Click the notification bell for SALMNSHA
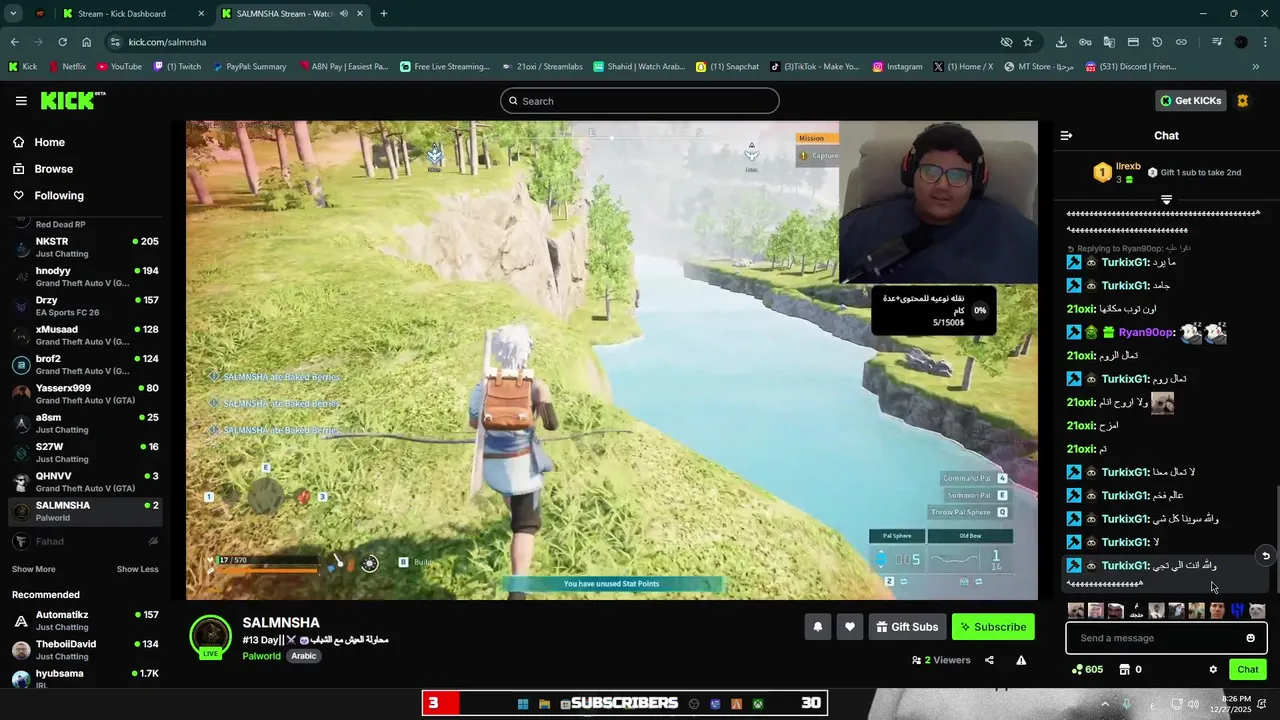The image size is (1280, 720). [x=817, y=627]
